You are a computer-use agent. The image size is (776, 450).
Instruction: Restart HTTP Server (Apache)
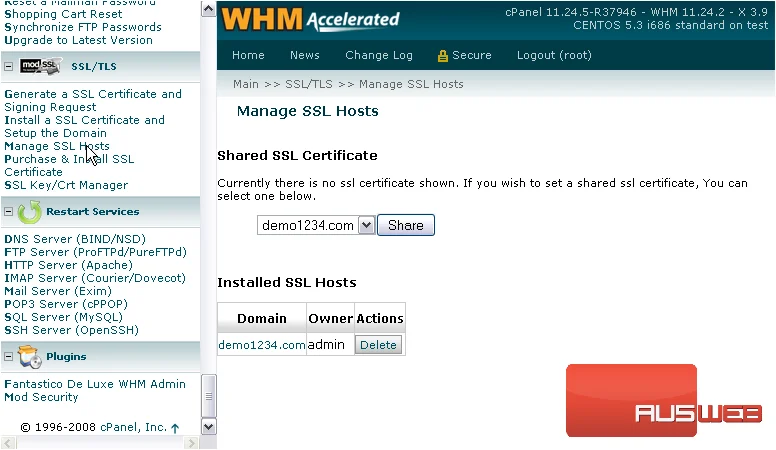coord(68,265)
